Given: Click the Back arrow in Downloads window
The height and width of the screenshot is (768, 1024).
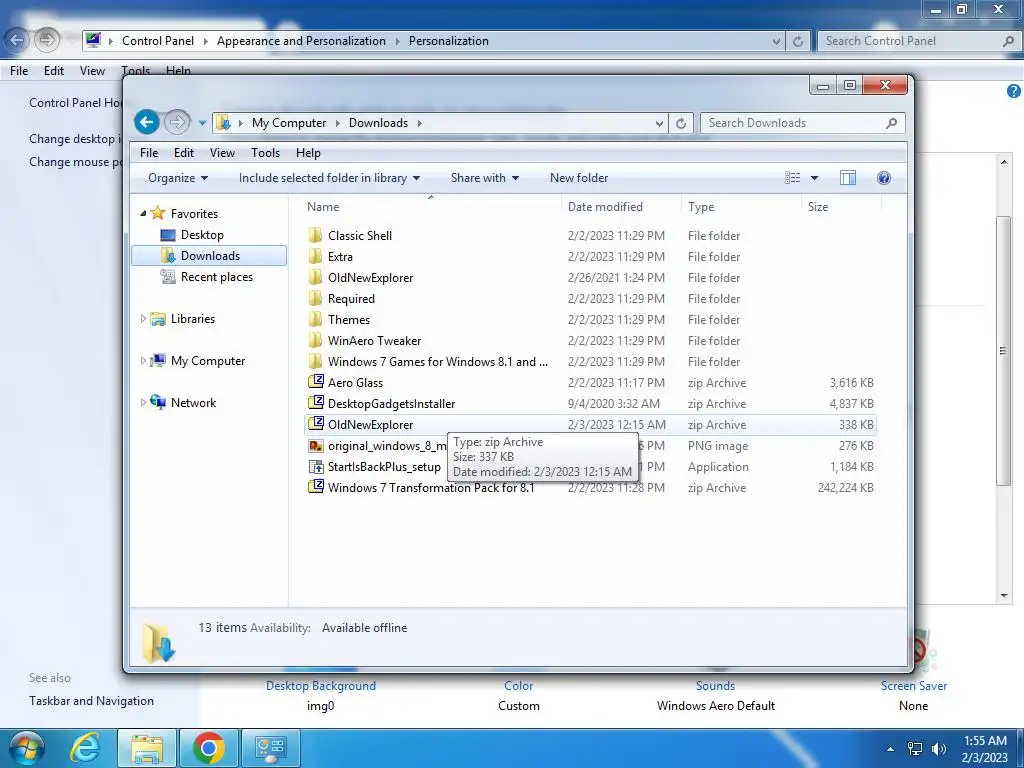Looking at the screenshot, I should pos(147,122).
